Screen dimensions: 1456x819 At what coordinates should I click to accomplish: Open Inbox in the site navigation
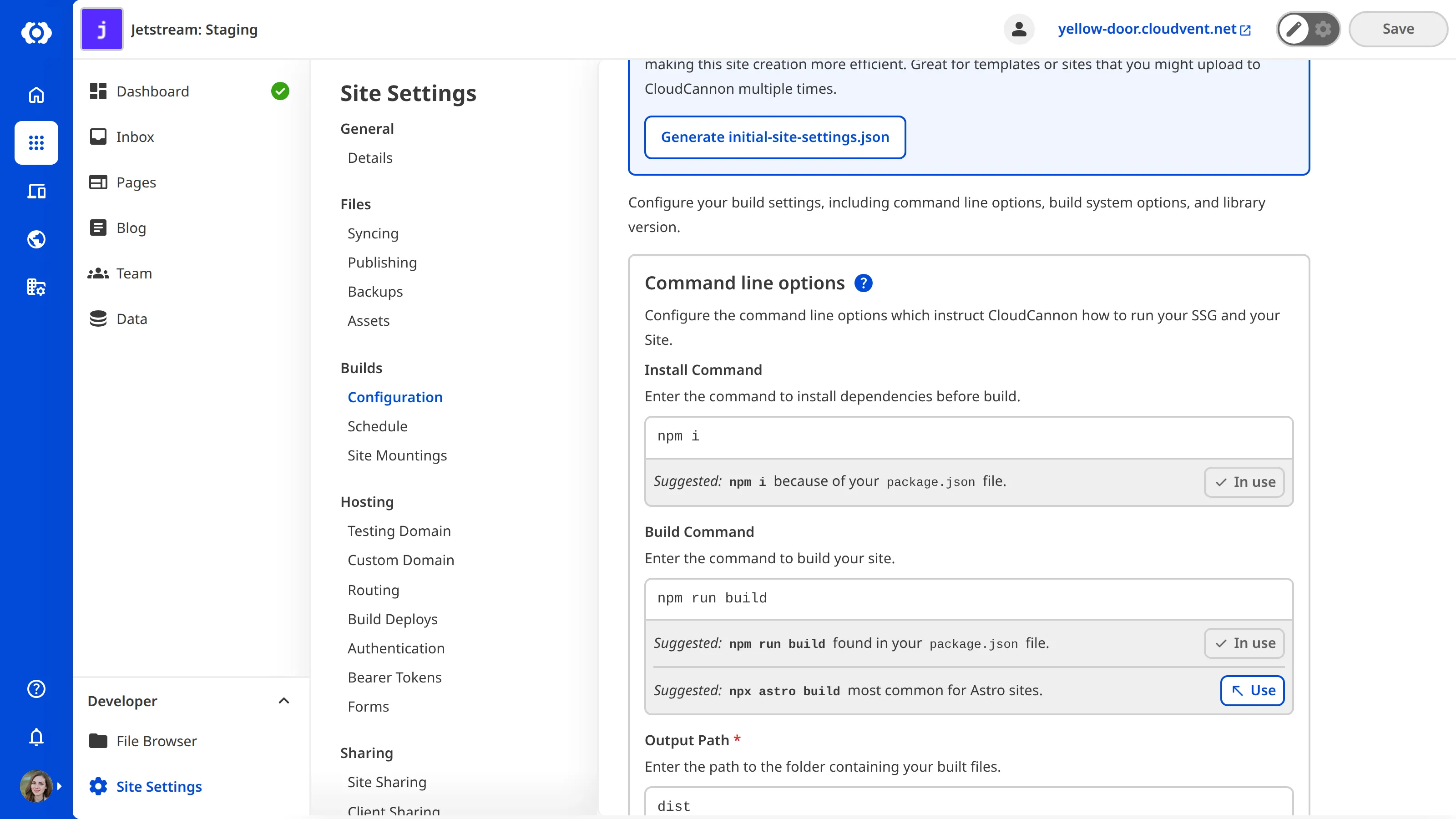(135, 137)
